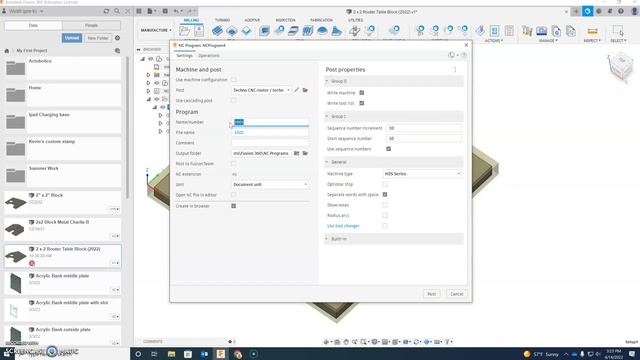Uncheck Write machine checkbox
This screenshot has width=640, height=360.
(362, 93)
